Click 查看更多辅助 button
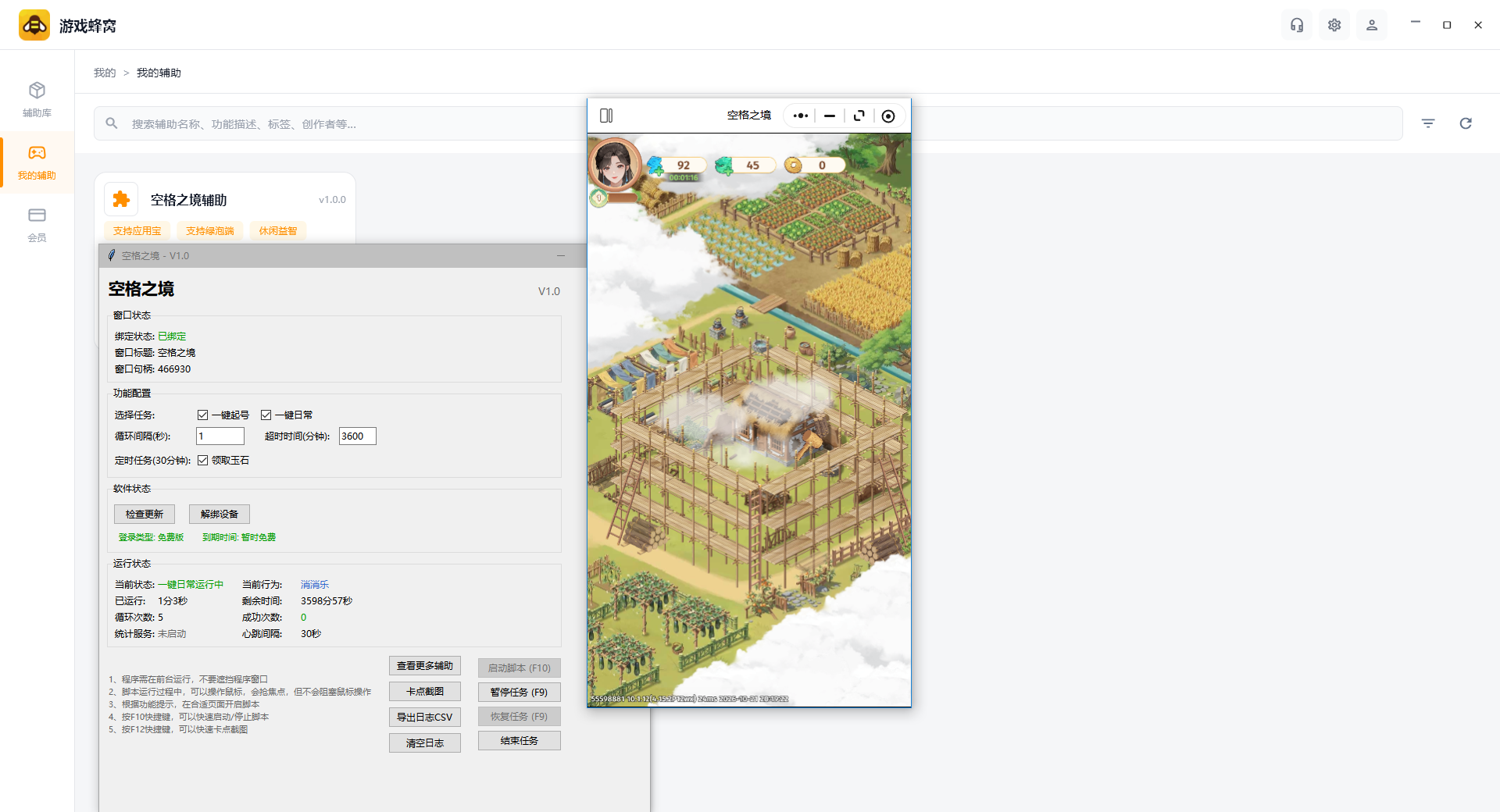Viewport: 1500px width, 812px height. tap(425, 666)
